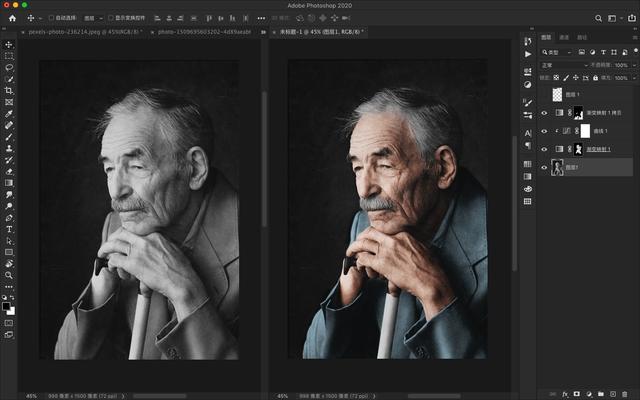Delete layer using trash icon

pyautogui.click(x=625, y=394)
